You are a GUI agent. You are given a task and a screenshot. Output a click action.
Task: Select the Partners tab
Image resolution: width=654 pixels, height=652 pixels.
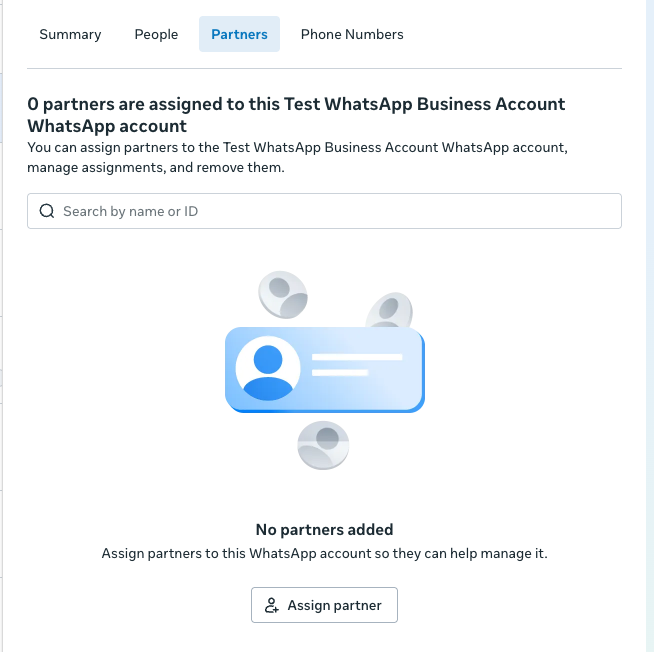[x=239, y=34]
